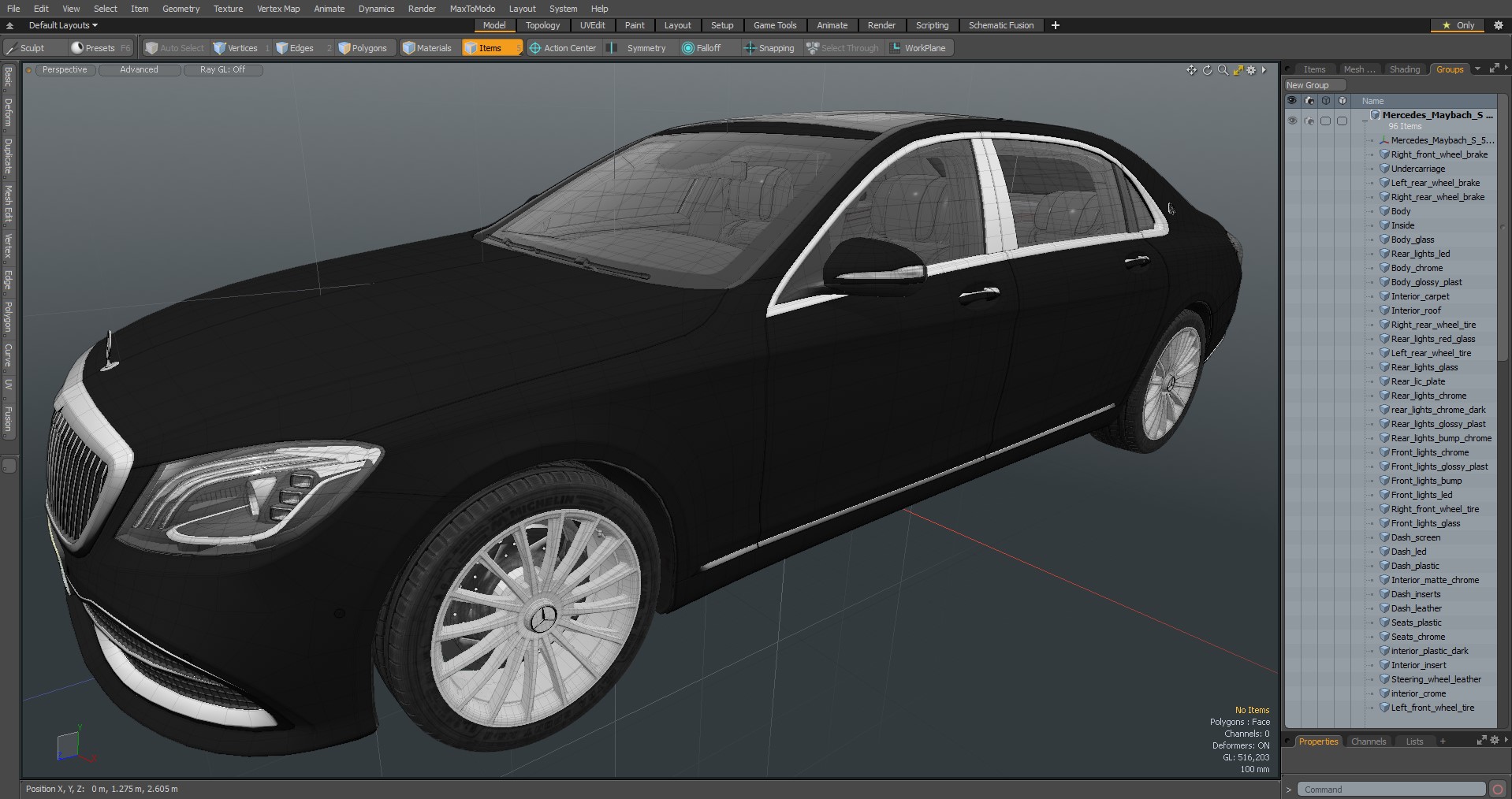Open the vertical Mesh Edit sidebar tab
Viewport: 1512px width, 799px height.
[x=8, y=203]
